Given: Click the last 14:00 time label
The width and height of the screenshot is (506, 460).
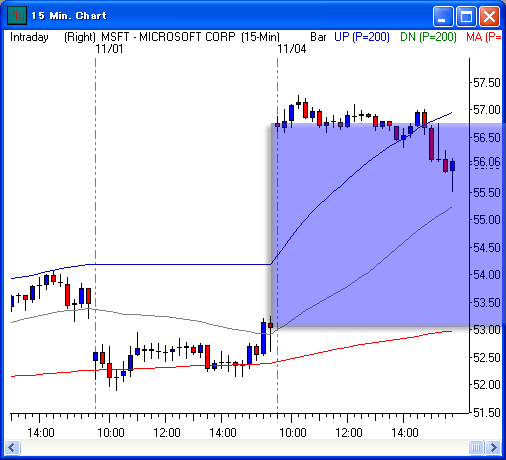Looking at the screenshot, I should (405, 433).
